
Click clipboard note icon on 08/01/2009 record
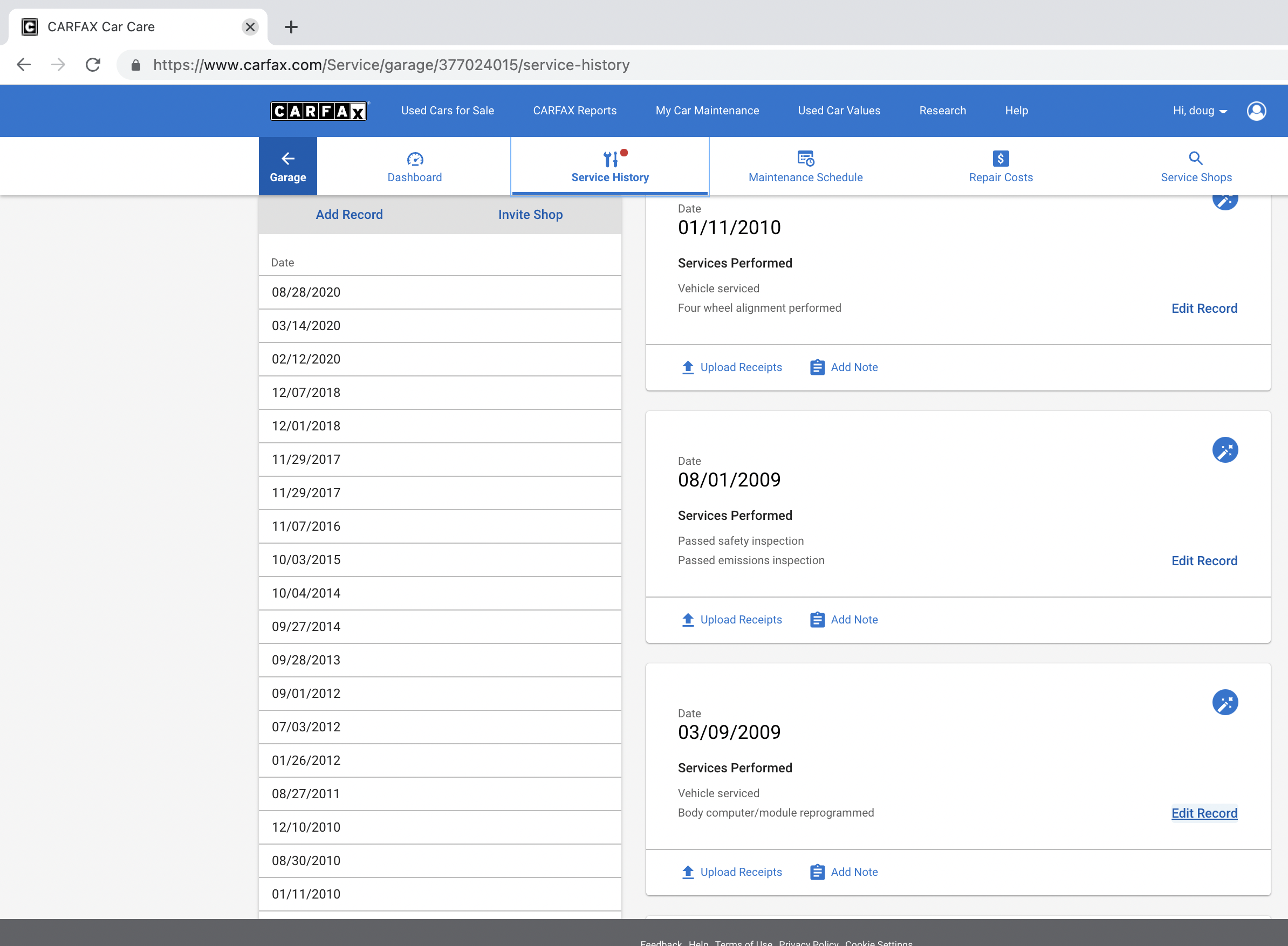(x=817, y=620)
